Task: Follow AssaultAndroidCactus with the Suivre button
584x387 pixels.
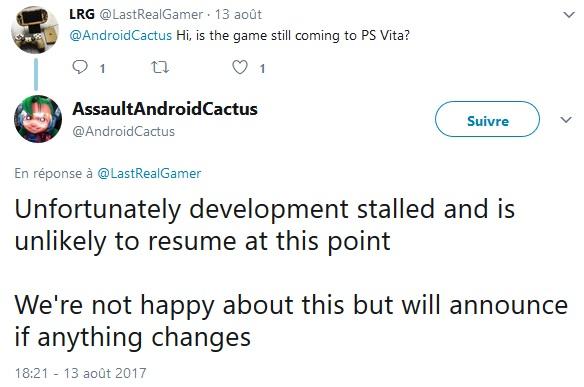Action: coord(487,119)
